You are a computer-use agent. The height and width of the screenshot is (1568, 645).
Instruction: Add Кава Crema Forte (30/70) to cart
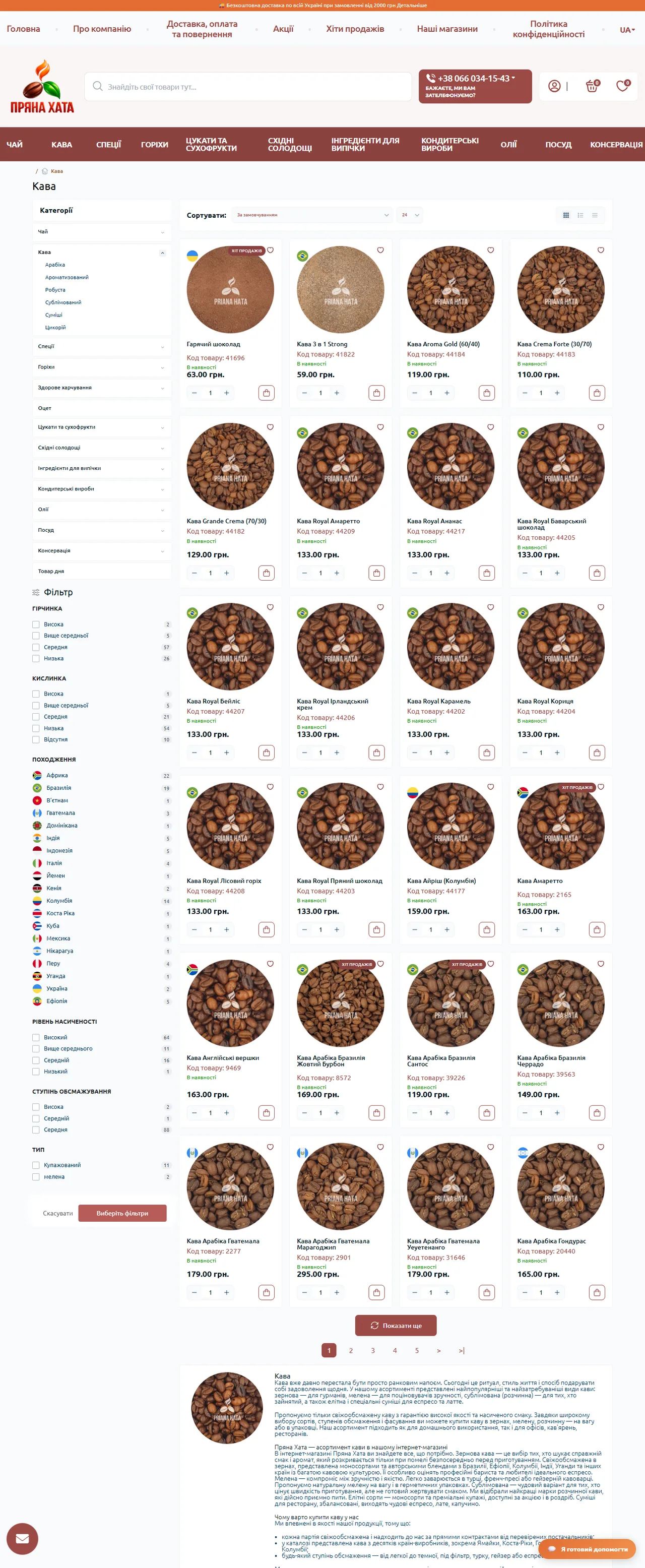(597, 393)
